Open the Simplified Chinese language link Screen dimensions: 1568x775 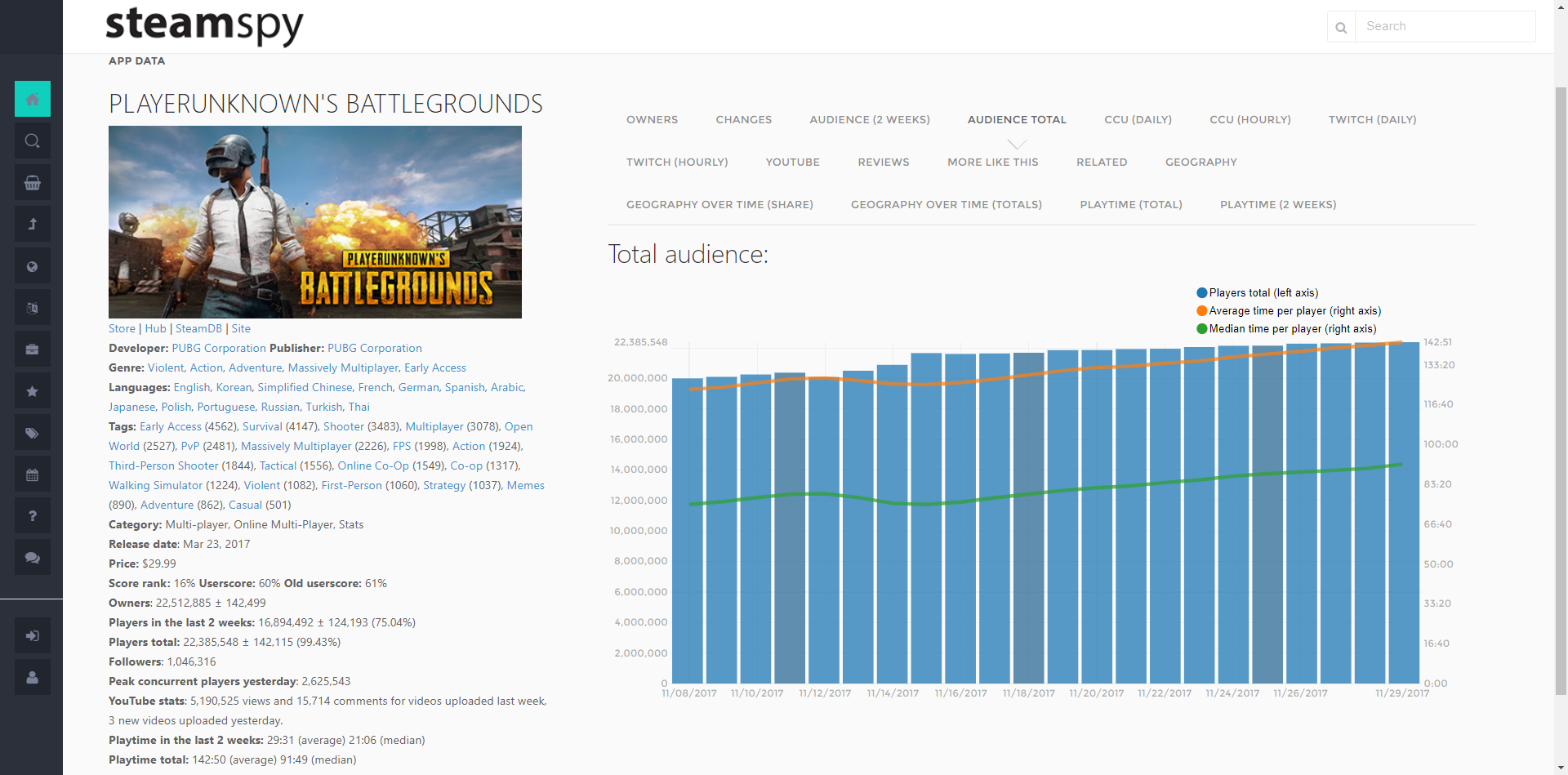tap(305, 387)
